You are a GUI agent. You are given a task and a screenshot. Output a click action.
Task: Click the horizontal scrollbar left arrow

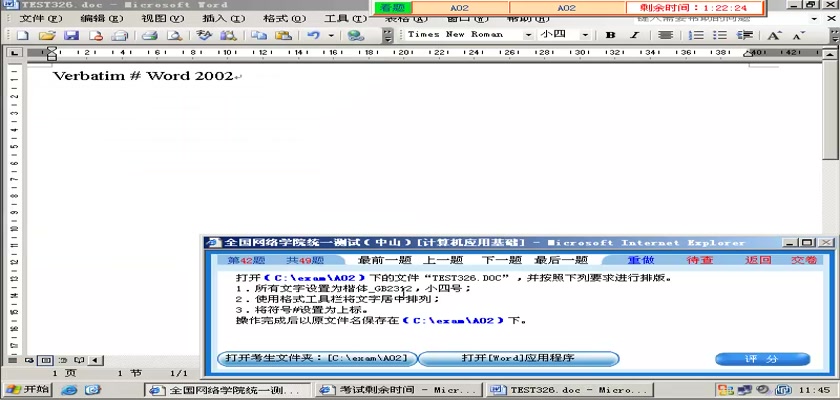[x=95, y=360]
